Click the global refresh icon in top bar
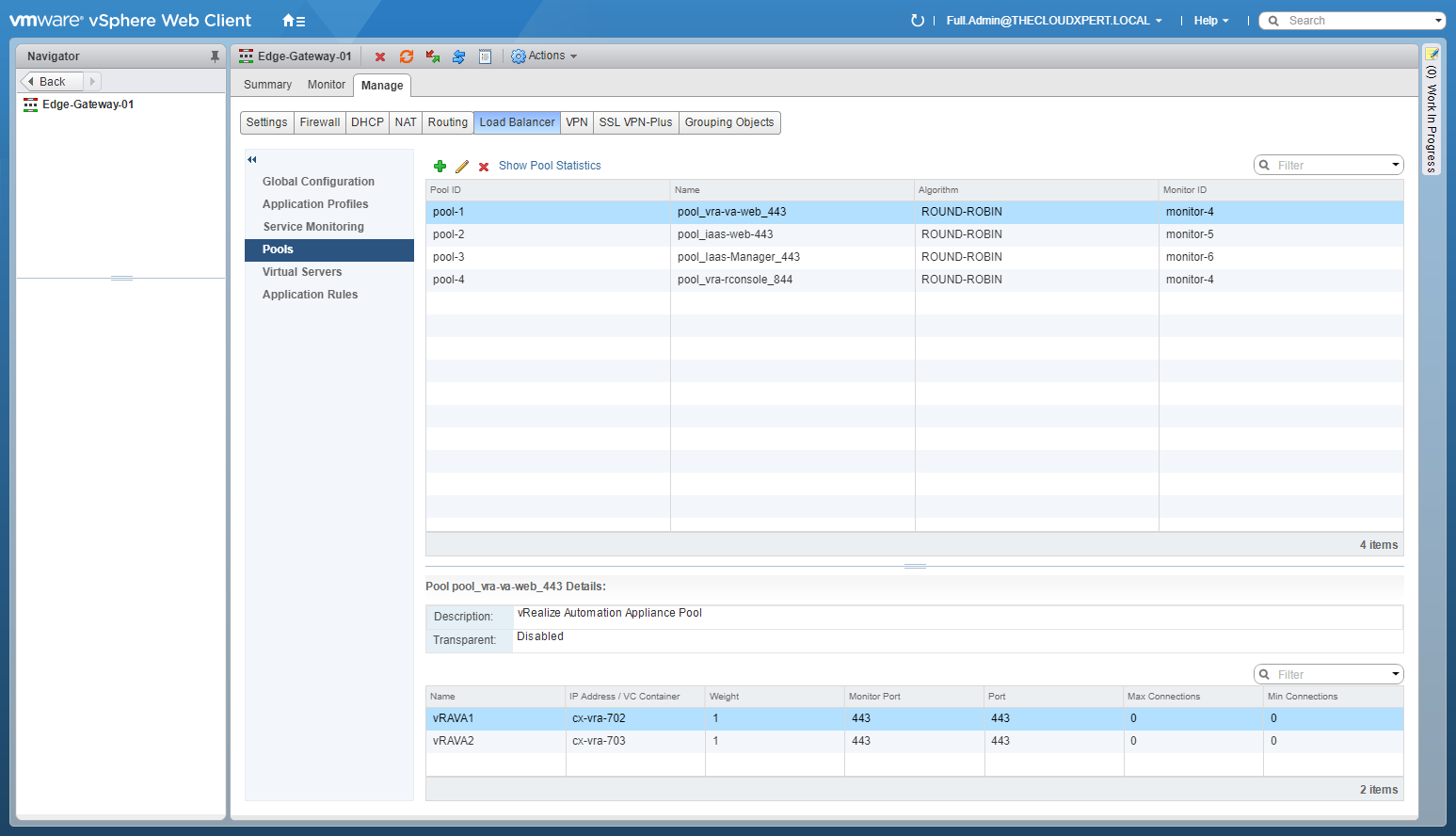 (x=917, y=21)
